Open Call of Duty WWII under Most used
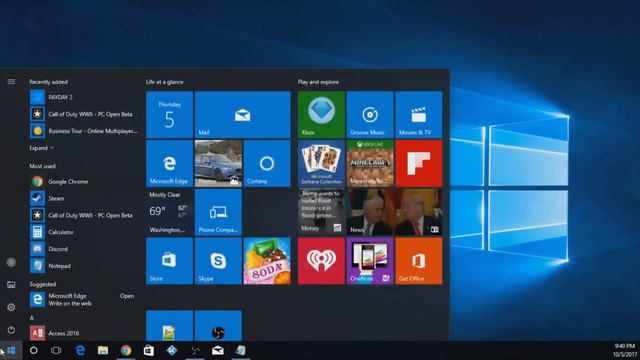The image size is (640, 360). pos(84,215)
